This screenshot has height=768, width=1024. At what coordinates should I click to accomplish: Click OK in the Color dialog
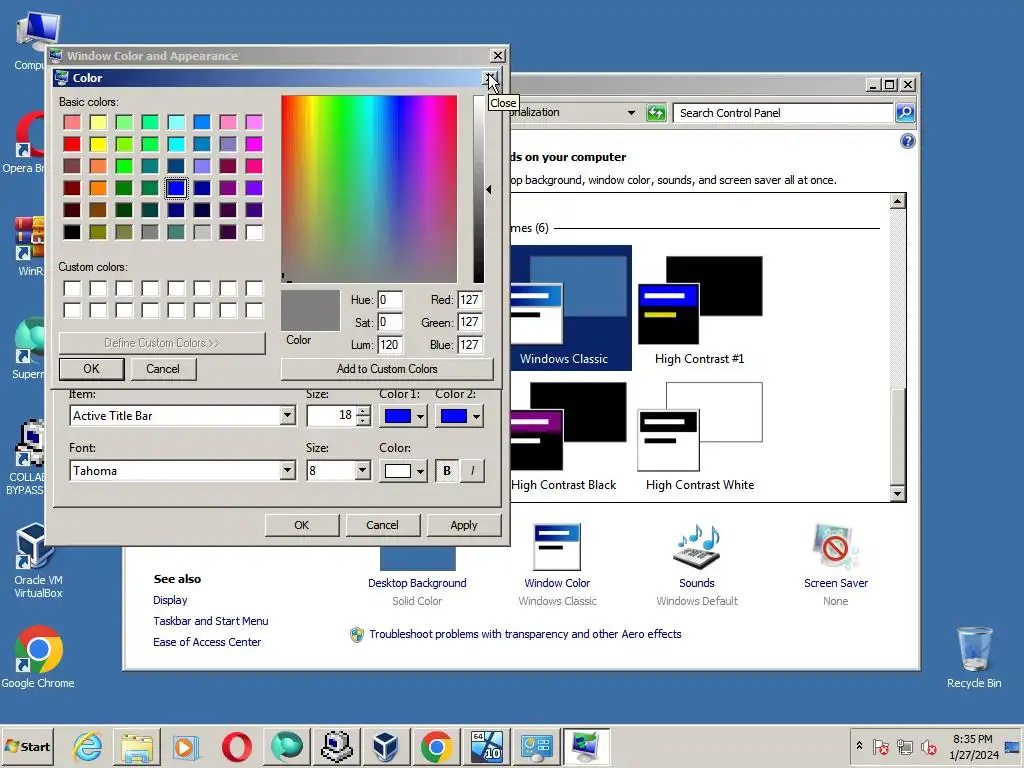[x=91, y=369]
